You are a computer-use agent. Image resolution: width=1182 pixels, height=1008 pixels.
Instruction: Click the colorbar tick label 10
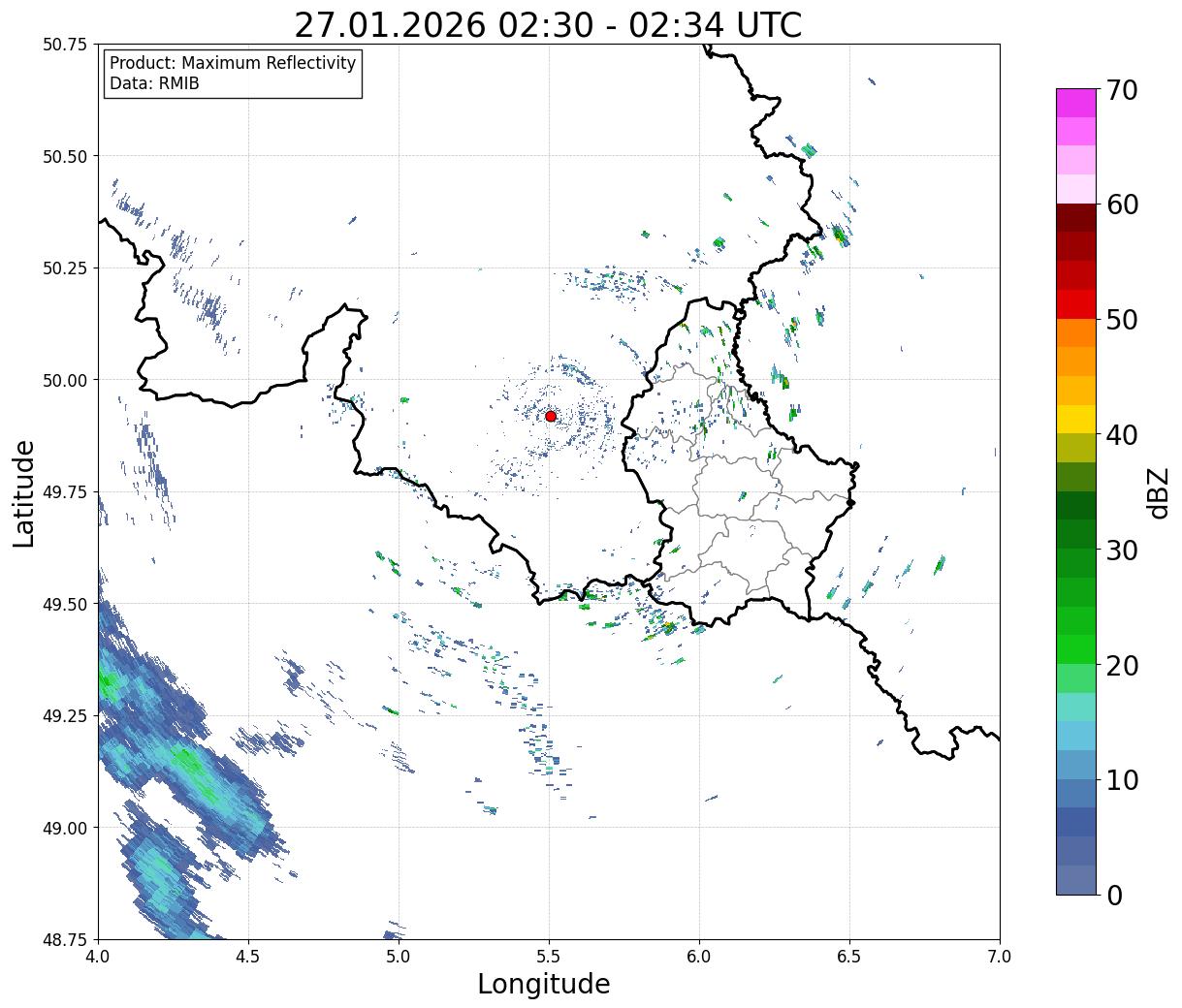(1122, 779)
